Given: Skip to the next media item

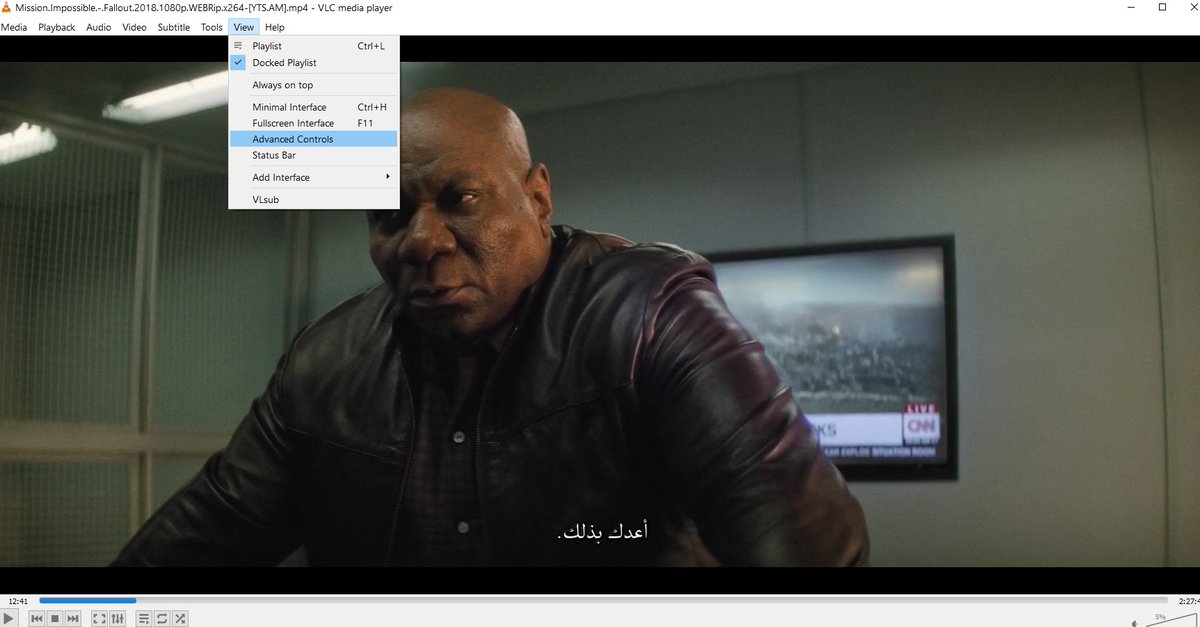Looking at the screenshot, I should tap(73, 619).
